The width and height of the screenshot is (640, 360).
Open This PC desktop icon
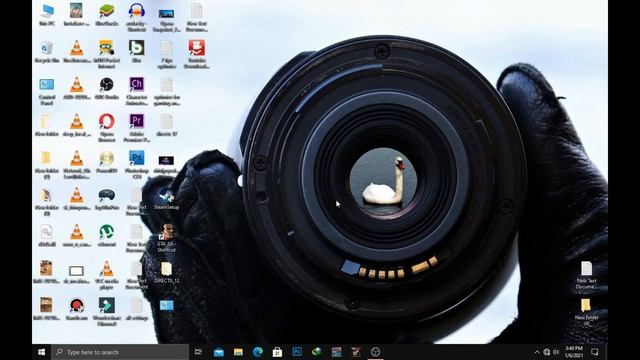[x=47, y=15]
